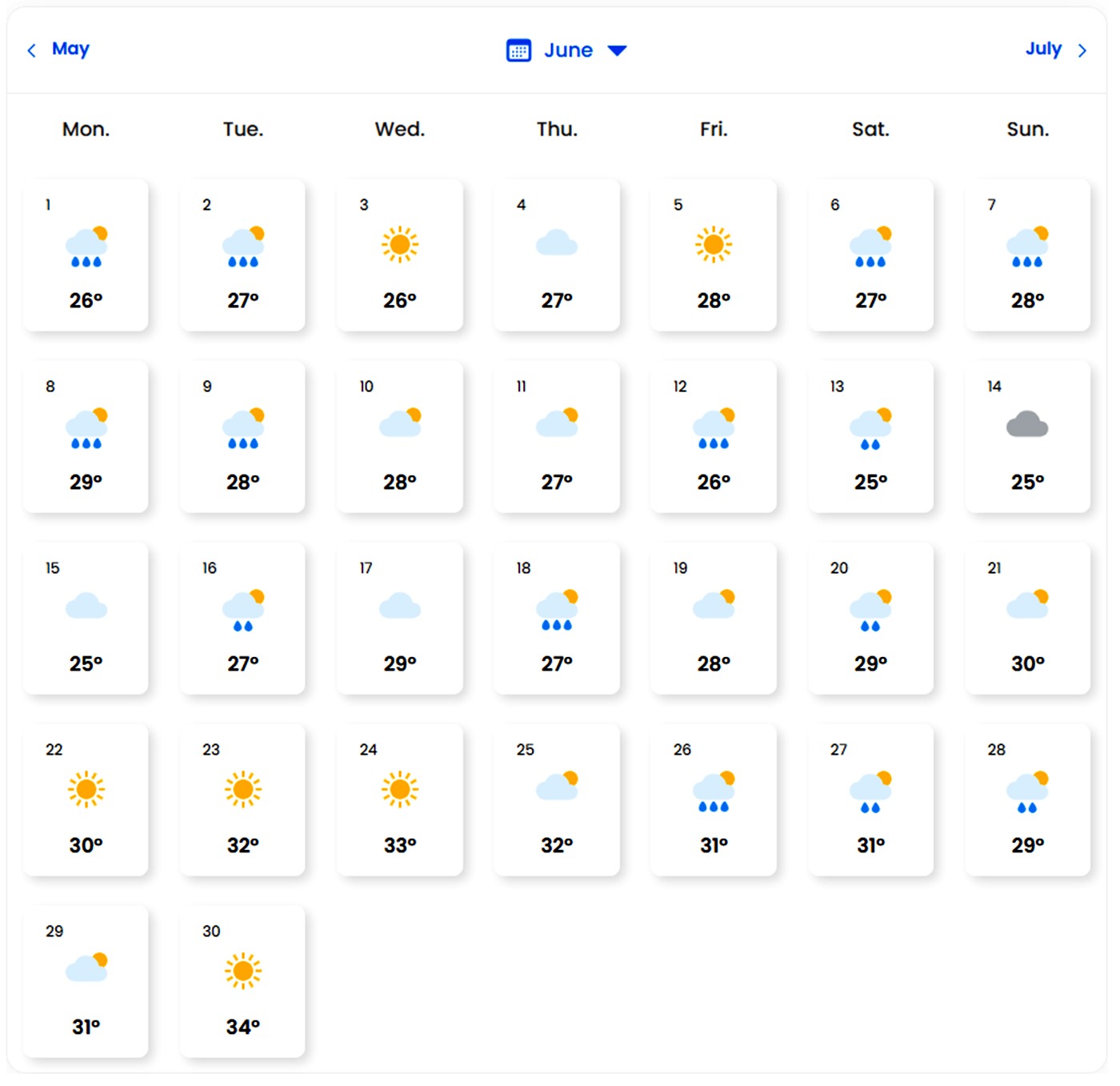The image size is (1120, 1086).
Task: Click the 25° reading on June 13
Action: coord(871,480)
